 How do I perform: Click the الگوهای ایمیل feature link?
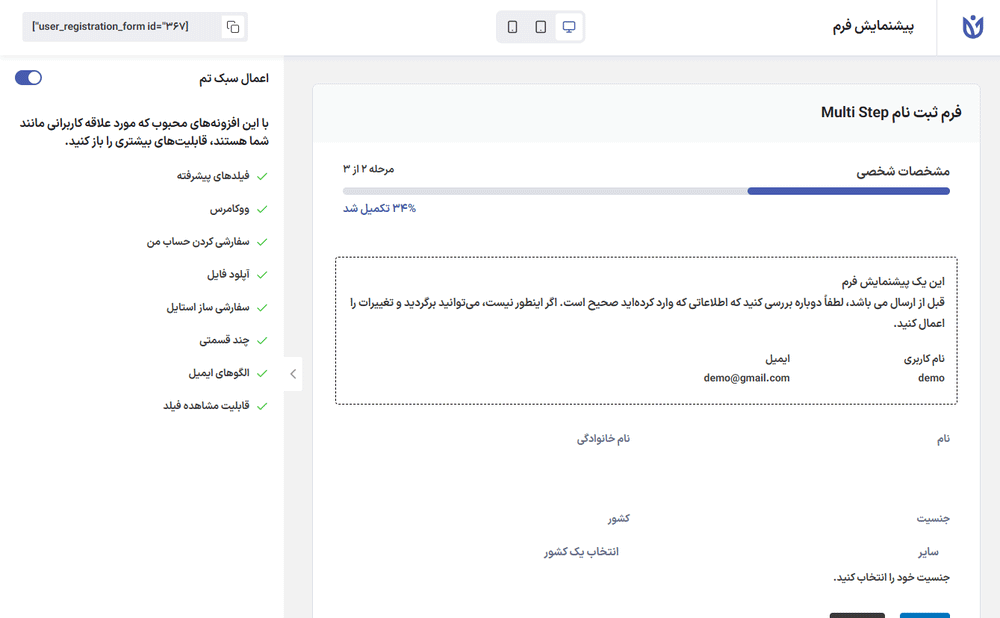(218, 373)
